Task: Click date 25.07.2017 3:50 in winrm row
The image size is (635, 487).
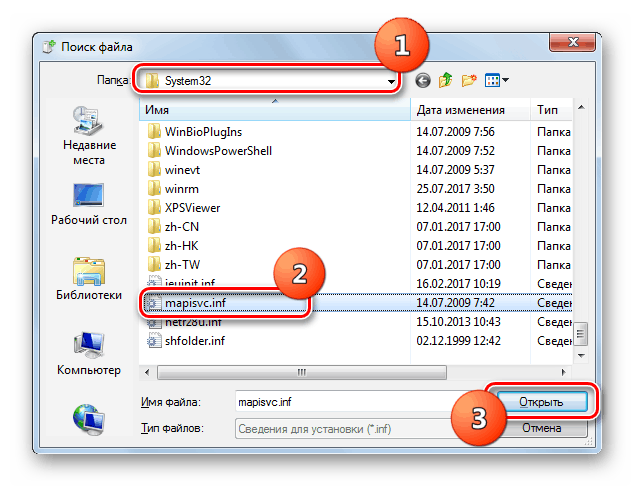Action: pos(455,189)
